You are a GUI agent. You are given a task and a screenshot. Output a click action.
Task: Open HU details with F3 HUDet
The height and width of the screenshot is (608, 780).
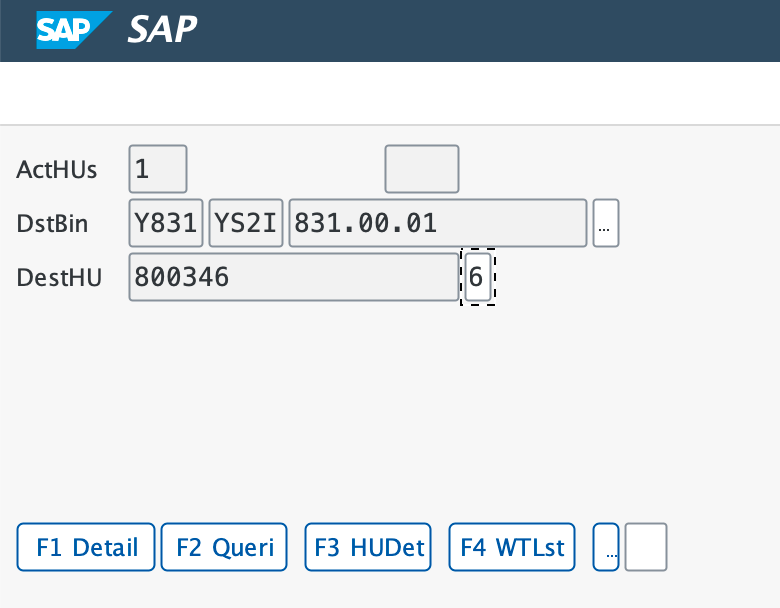pos(369,547)
